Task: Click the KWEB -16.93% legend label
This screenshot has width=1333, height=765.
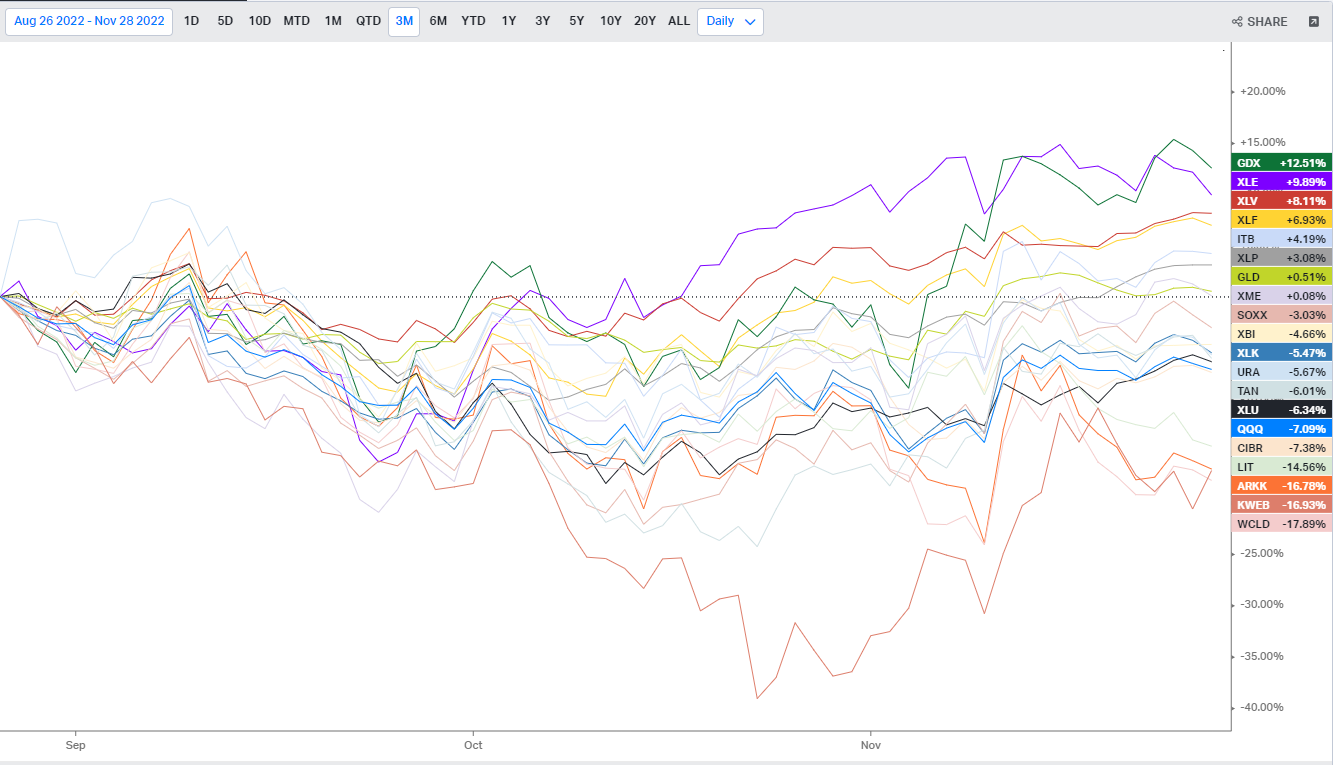Action: tap(1281, 505)
